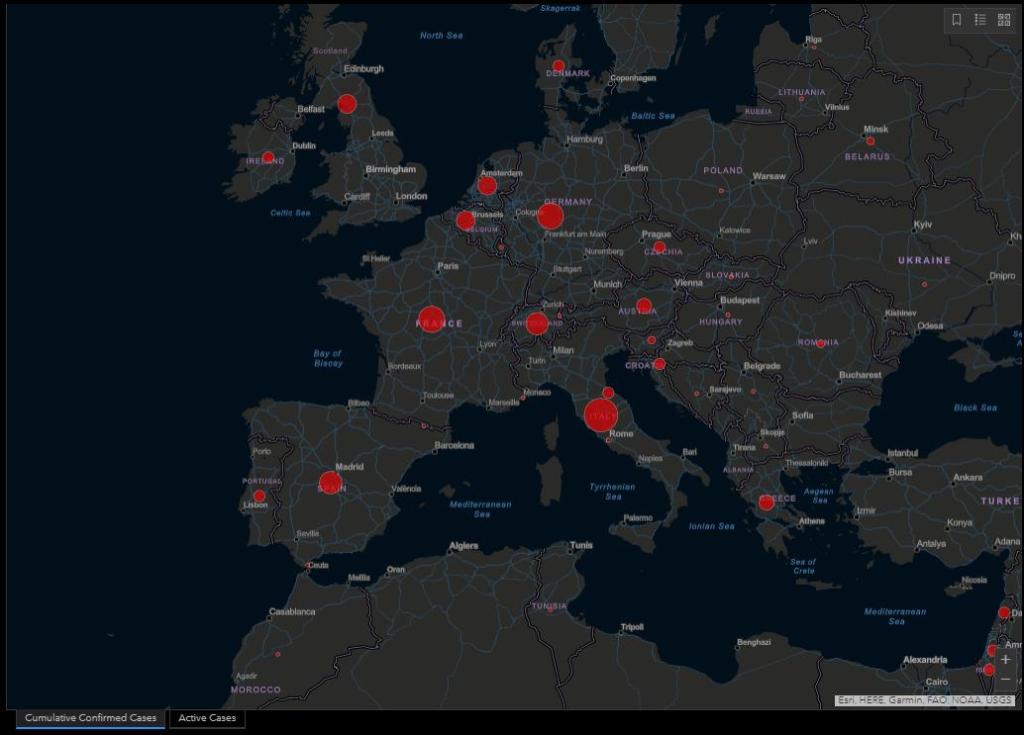Select the red marker near Amsterdam
The height and width of the screenshot is (735, 1024).
coord(487,185)
